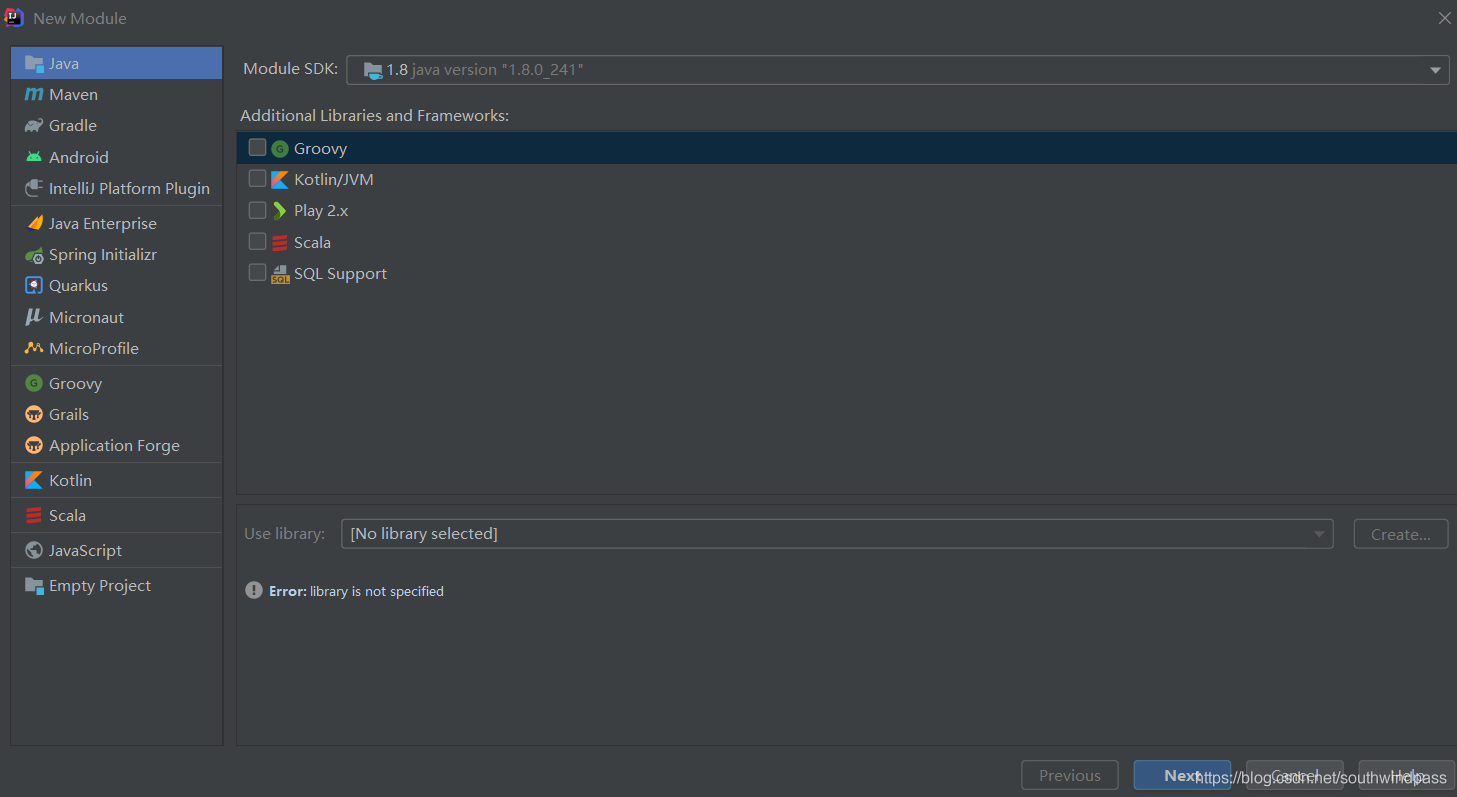The height and width of the screenshot is (797, 1457).
Task: Click Kotlin/JVM icon in frameworks list
Action: [x=280, y=180]
